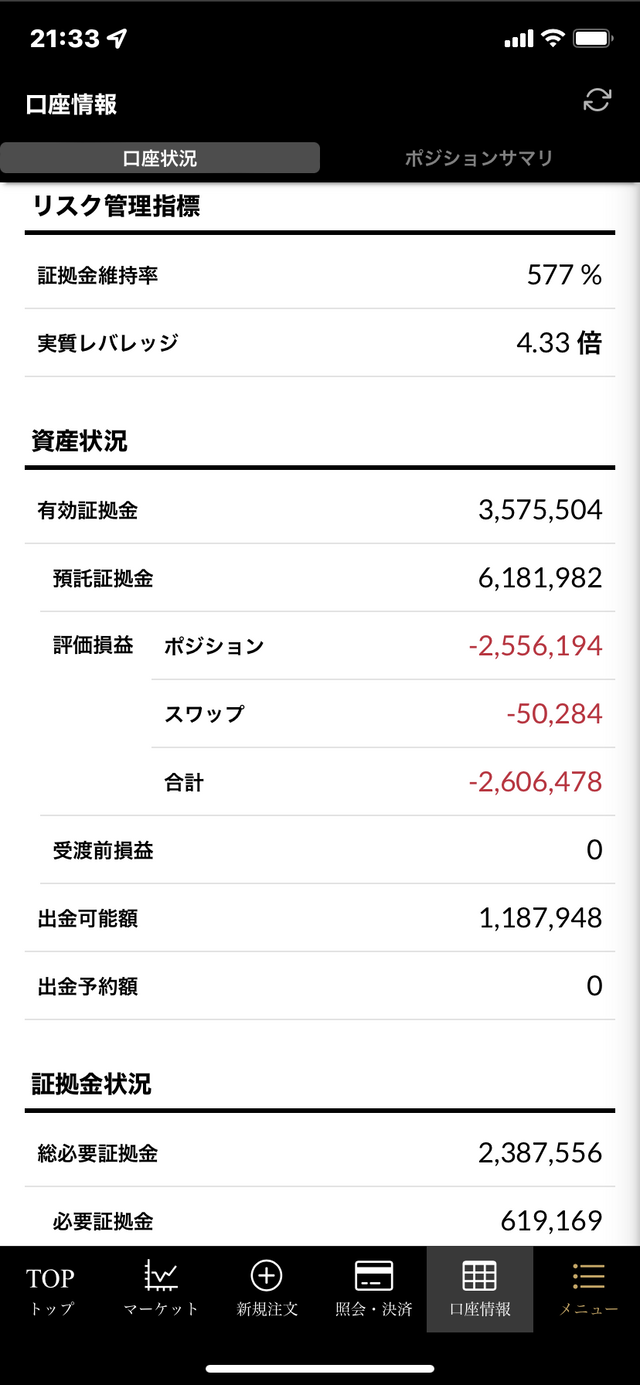This screenshot has width=640, height=1385.
Task: Switch to the 口座状況 tab
Action: [x=160, y=158]
